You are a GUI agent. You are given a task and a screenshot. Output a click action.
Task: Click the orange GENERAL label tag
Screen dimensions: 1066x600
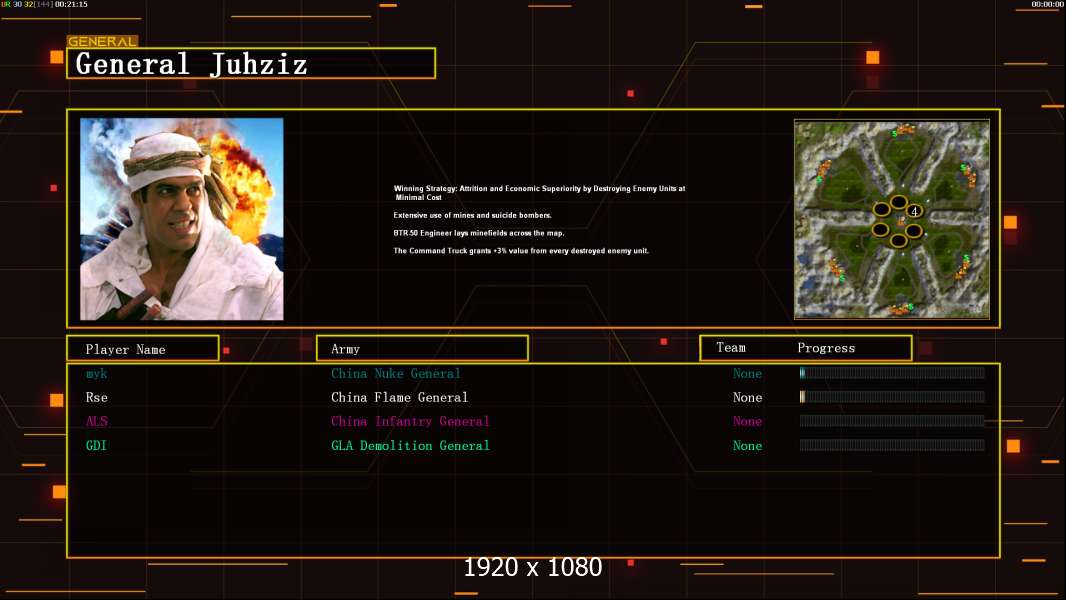[102, 41]
